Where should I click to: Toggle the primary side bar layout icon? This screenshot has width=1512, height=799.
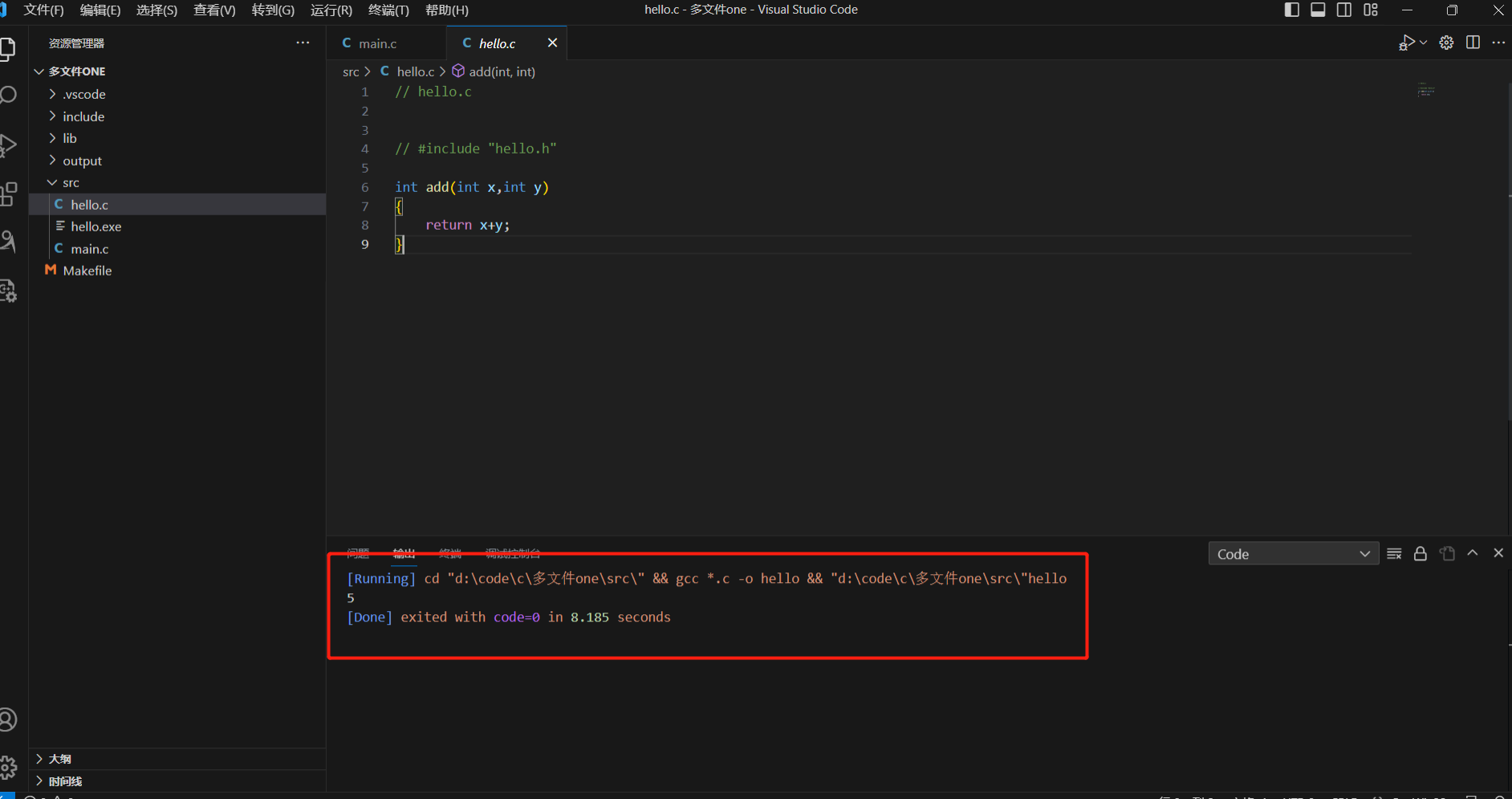click(x=1291, y=10)
